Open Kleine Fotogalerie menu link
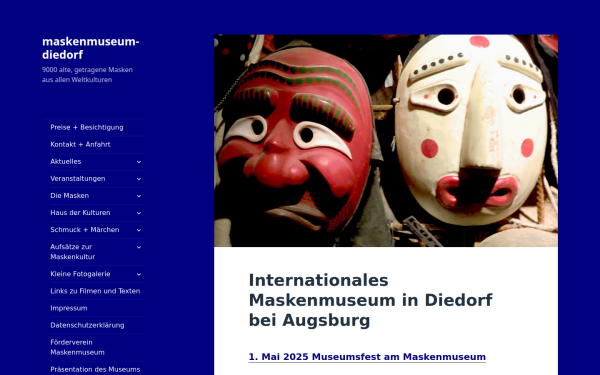 click(80, 274)
